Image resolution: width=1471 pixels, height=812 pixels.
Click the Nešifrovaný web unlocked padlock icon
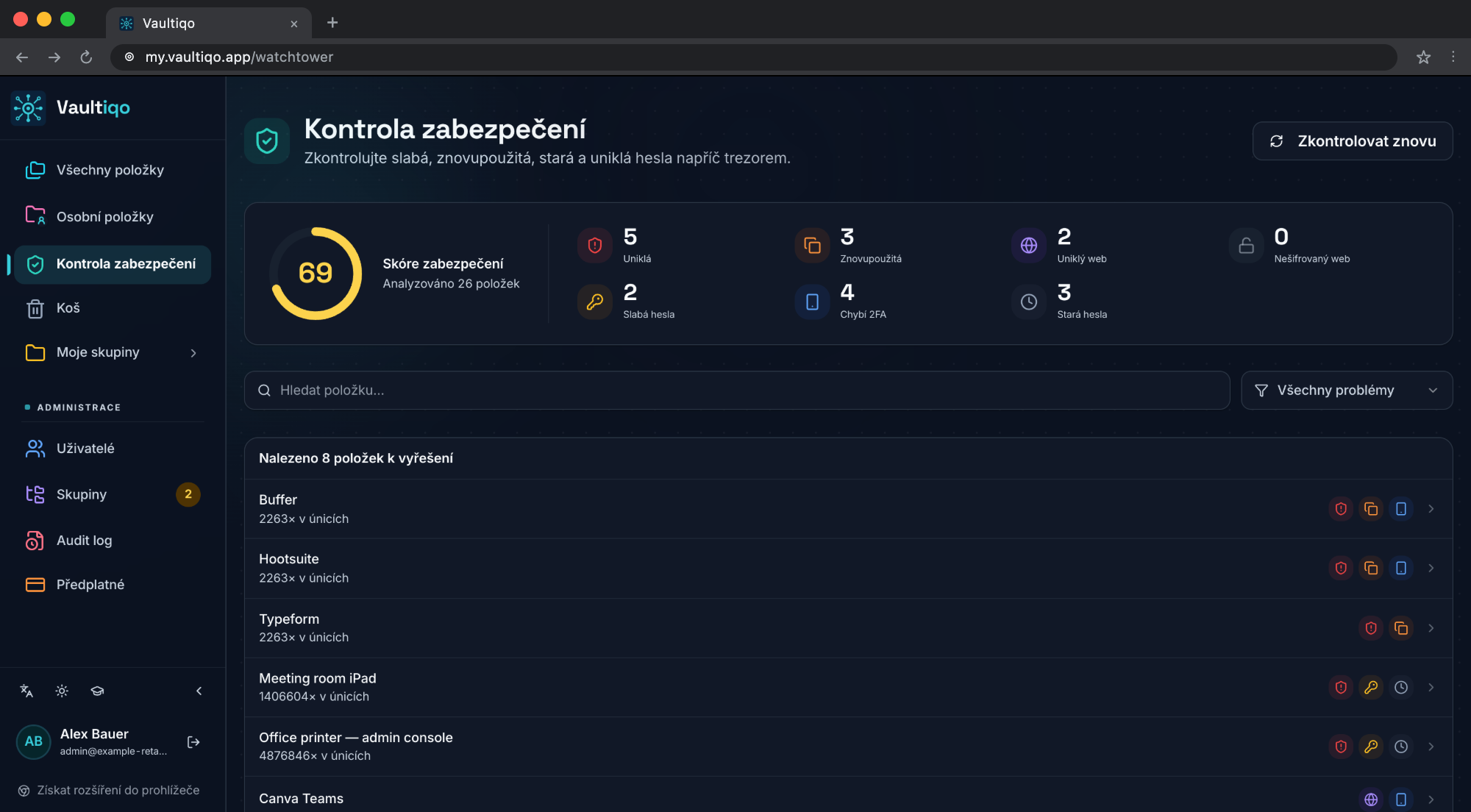point(1246,246)
